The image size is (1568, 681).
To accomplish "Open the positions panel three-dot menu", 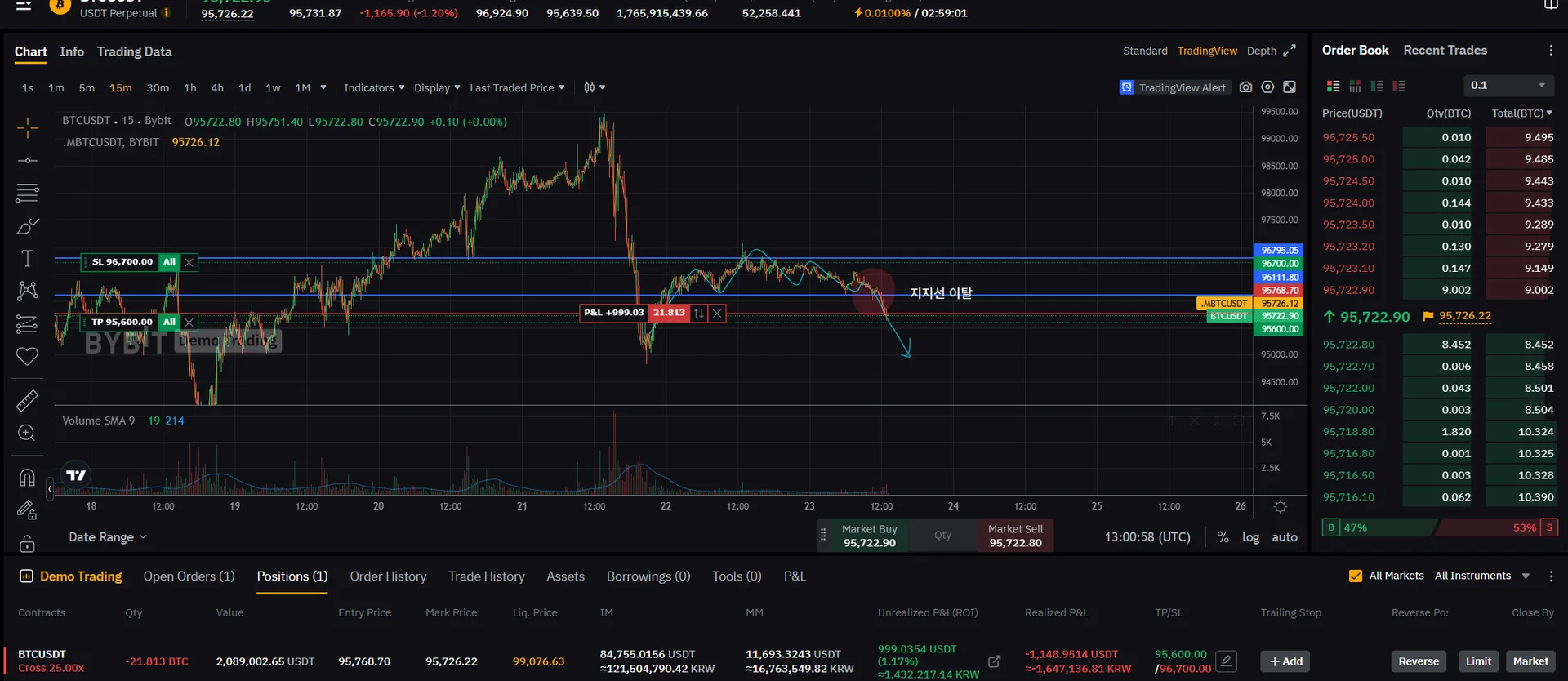I will click(1551, 576).
